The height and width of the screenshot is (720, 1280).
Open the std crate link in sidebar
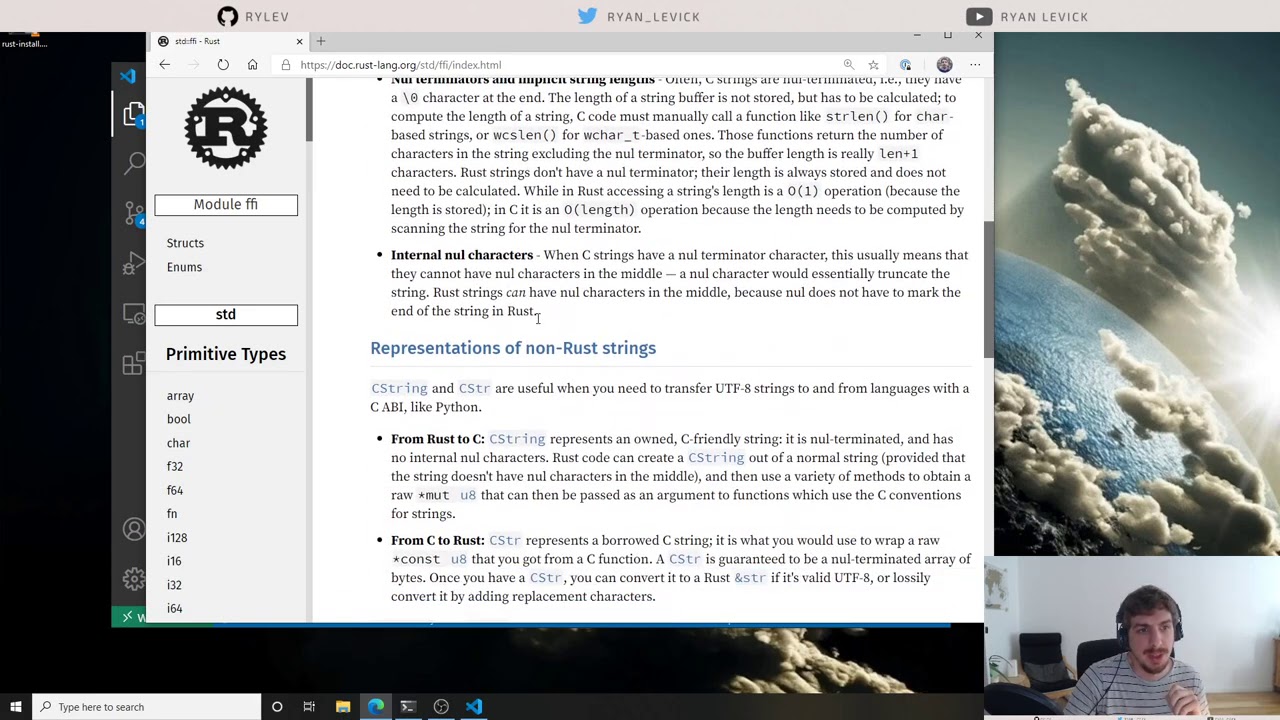point(226,314)
